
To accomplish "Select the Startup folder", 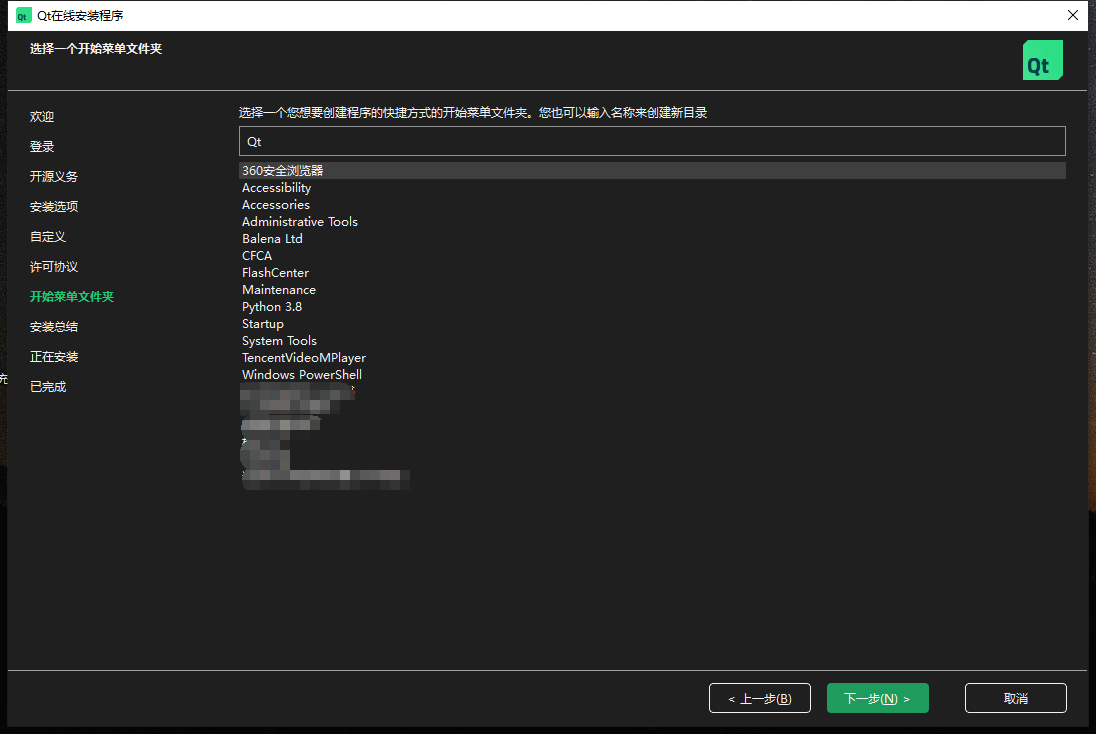I will click(262, 324).
